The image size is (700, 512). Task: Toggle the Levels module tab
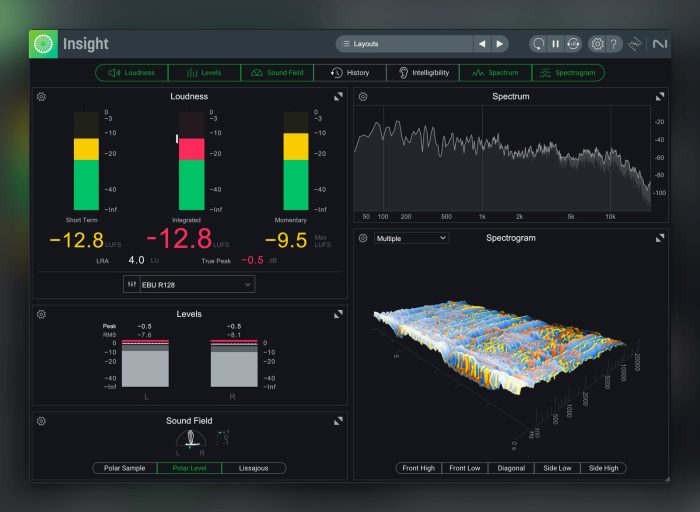pos(204,73)
